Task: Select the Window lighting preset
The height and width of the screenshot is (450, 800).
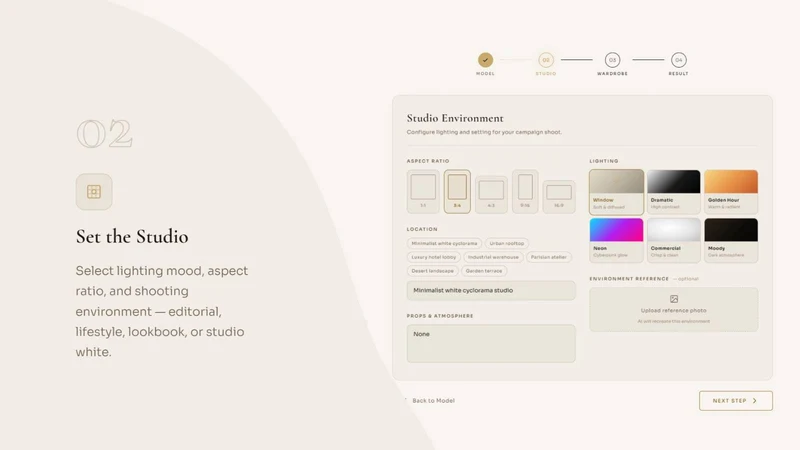Action: point(616,192)
